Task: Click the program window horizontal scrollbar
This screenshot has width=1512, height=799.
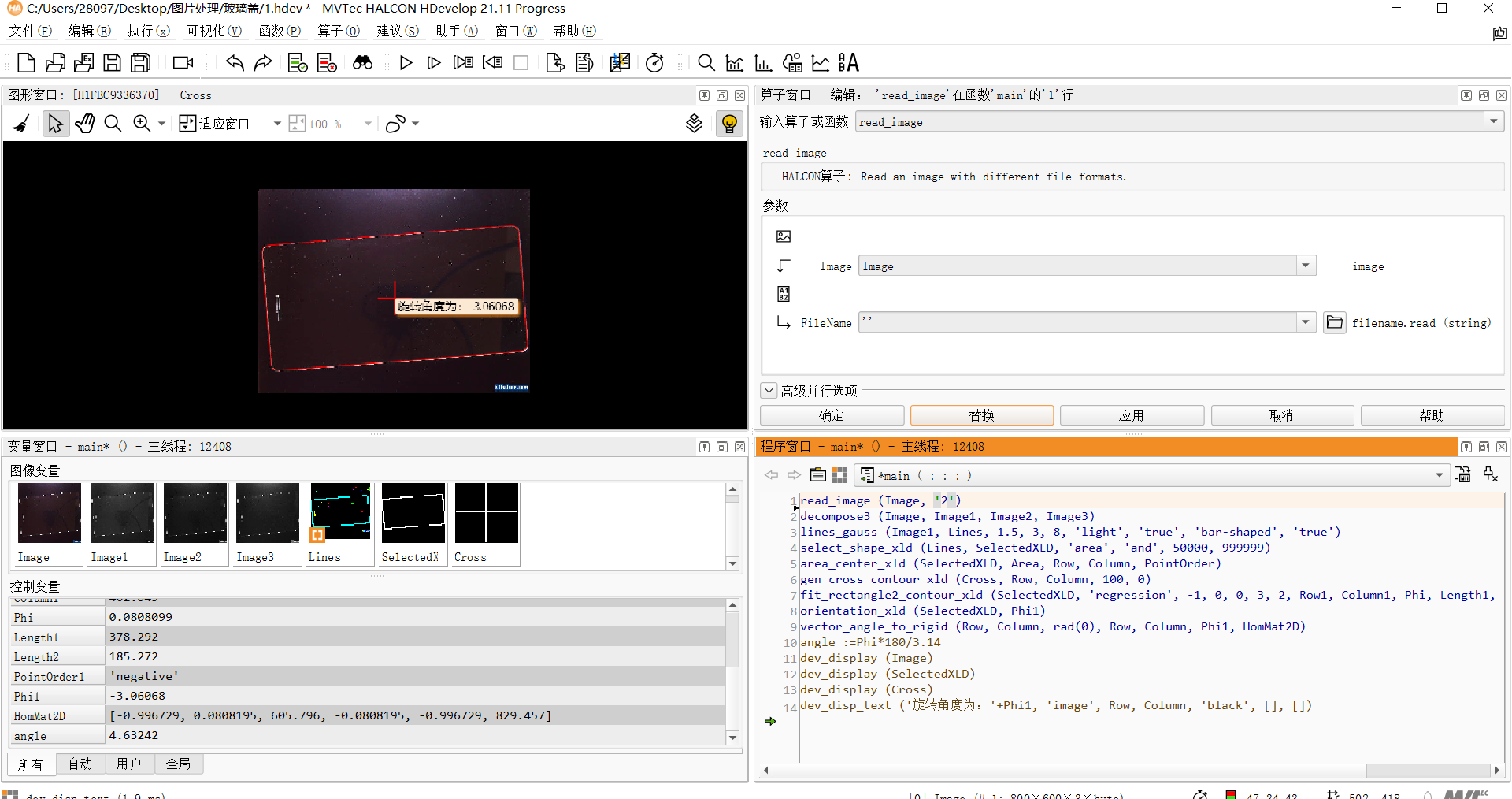Action: [1132, 770]
